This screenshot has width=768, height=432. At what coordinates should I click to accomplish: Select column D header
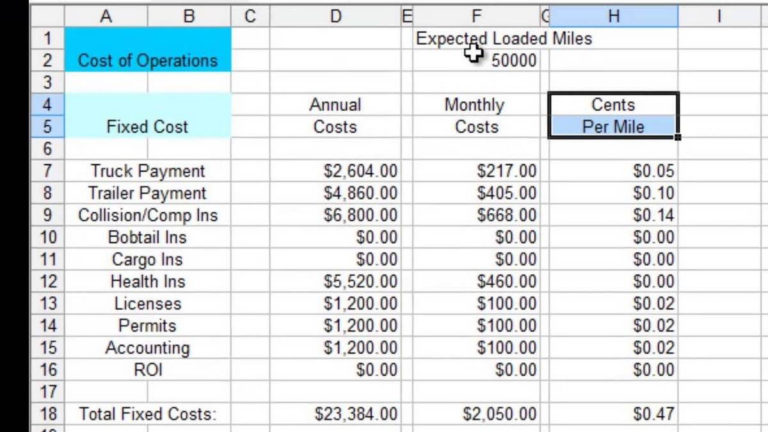coord(335,16)
